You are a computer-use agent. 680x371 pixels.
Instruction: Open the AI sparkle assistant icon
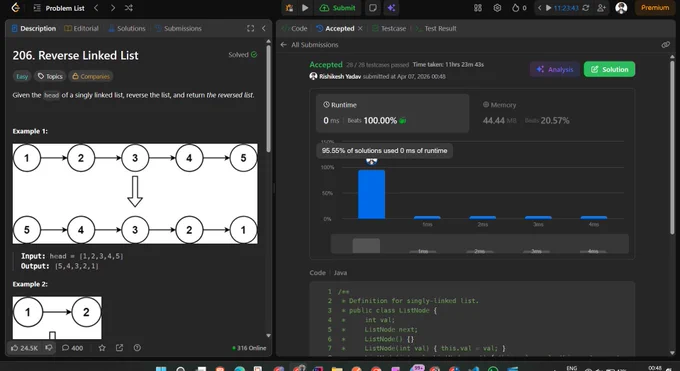(x=391, y=8)
